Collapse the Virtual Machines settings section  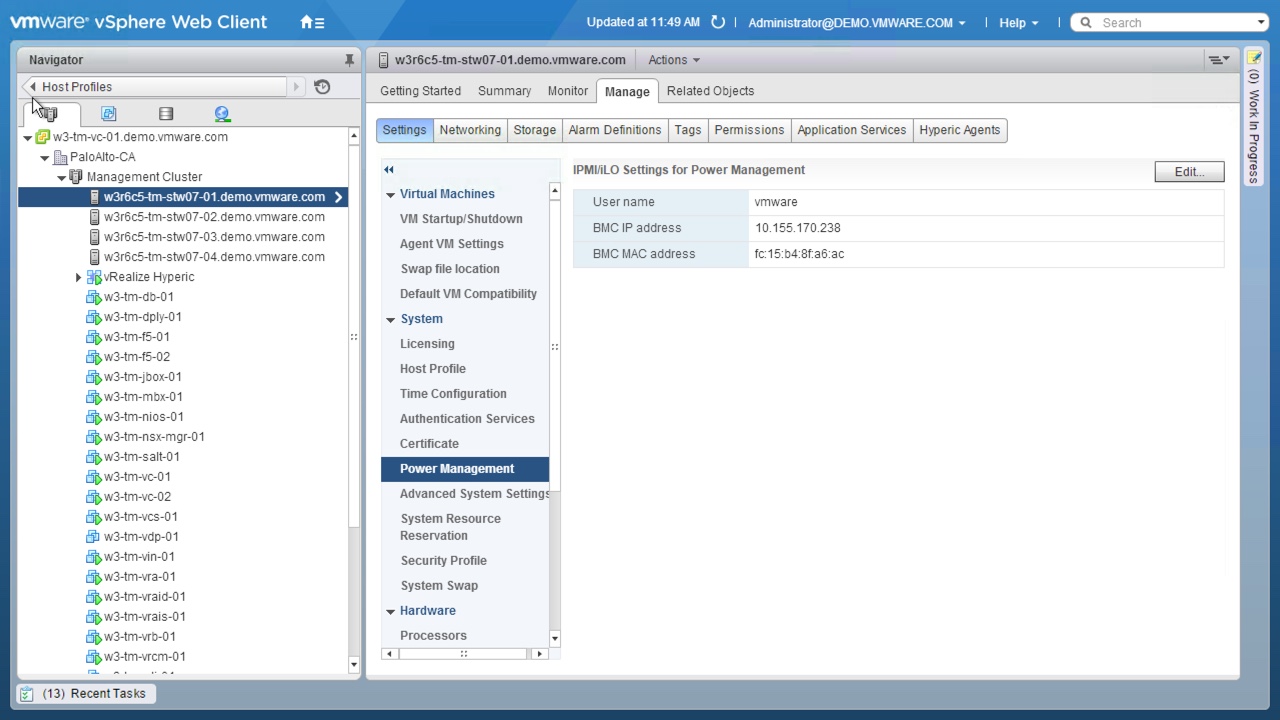[390, 194]
